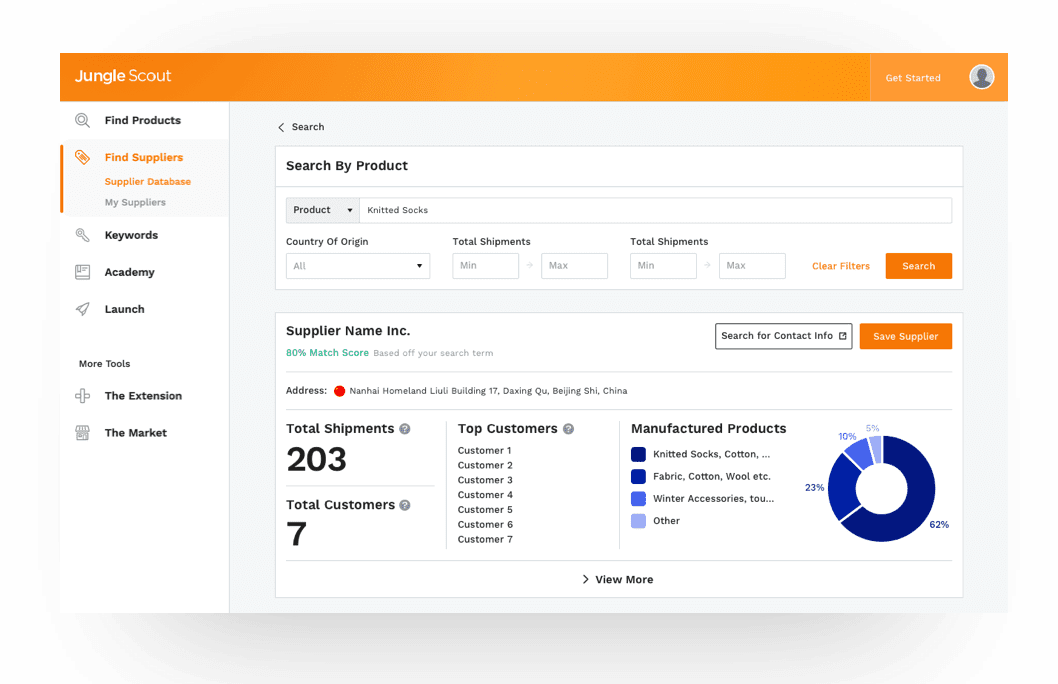Click the 203 total shipments value
This screenshot has width=1058, height=684.
(316, 460)
